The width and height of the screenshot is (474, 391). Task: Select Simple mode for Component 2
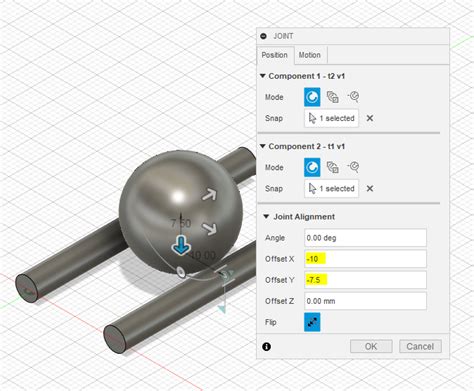pyautogui.click(x=312, y=167)
